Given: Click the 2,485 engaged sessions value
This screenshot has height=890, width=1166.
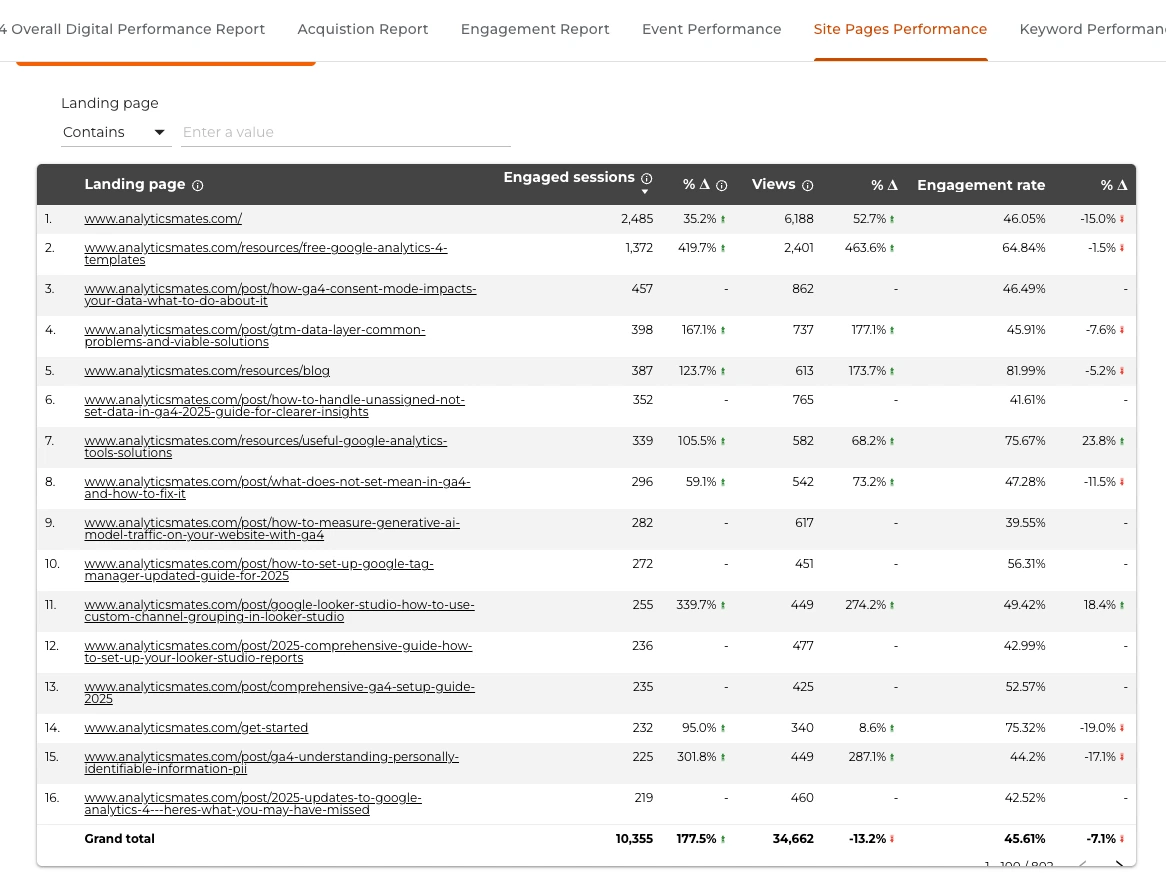Looking at the screenshot, I should pos(637,219).
